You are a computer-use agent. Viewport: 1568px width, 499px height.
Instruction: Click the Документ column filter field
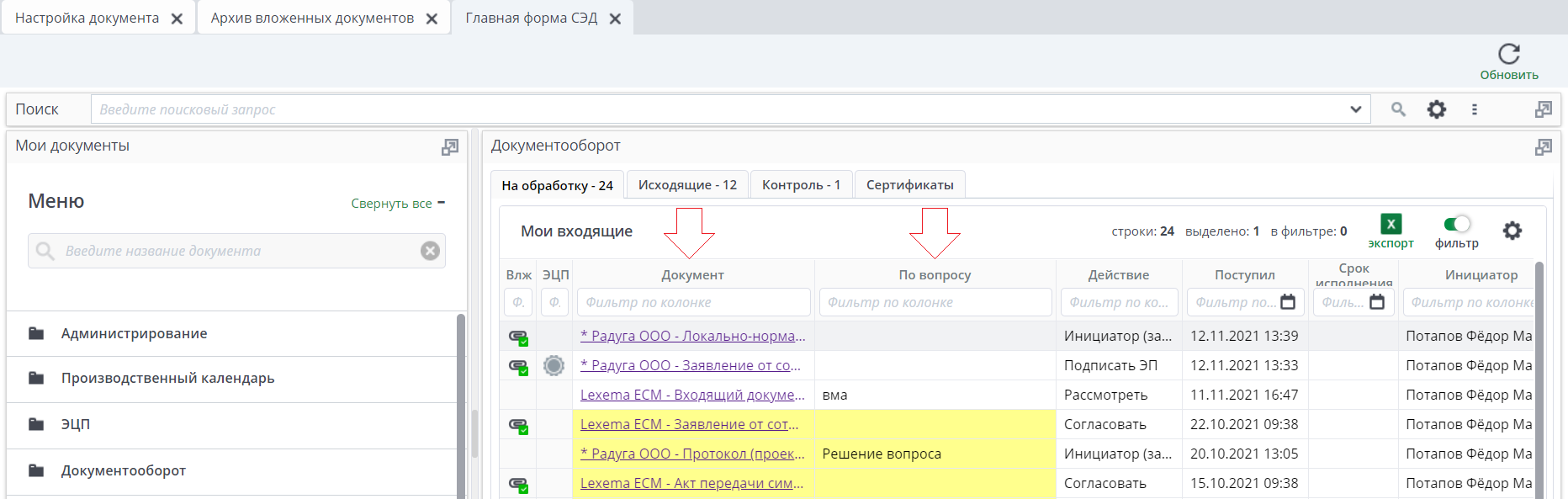(693, 302)
